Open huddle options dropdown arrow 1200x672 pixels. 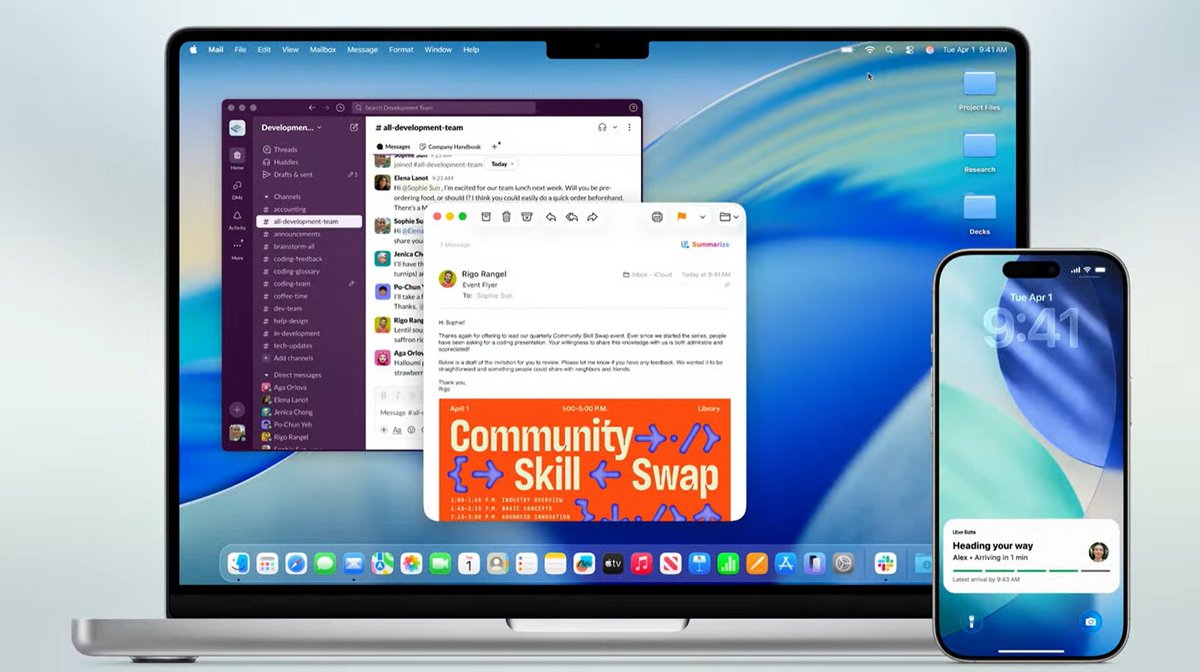click(x=615, y=128)
